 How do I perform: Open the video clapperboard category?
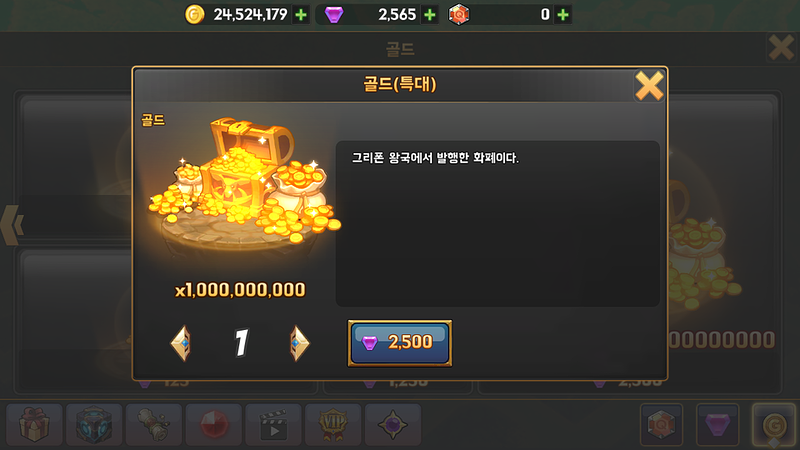(x=273, y=424)
